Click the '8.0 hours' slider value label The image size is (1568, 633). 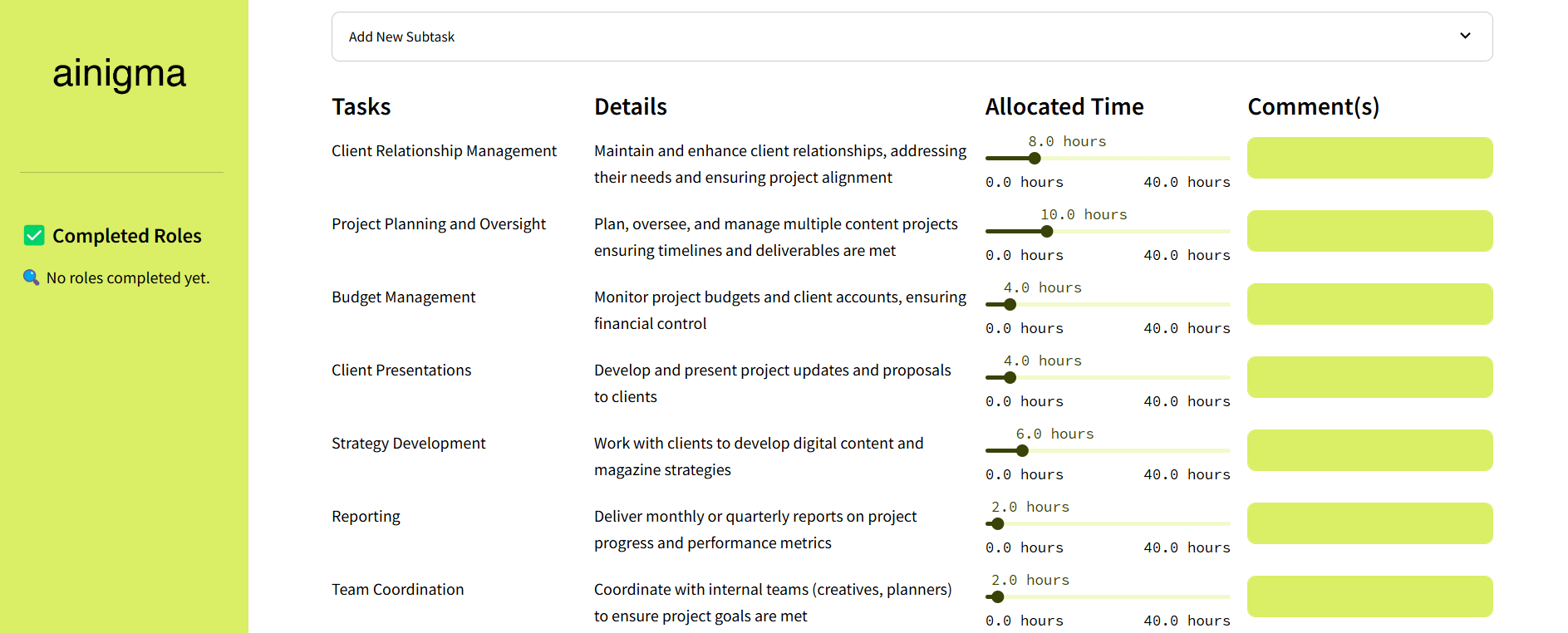(x=1067, y=141)
